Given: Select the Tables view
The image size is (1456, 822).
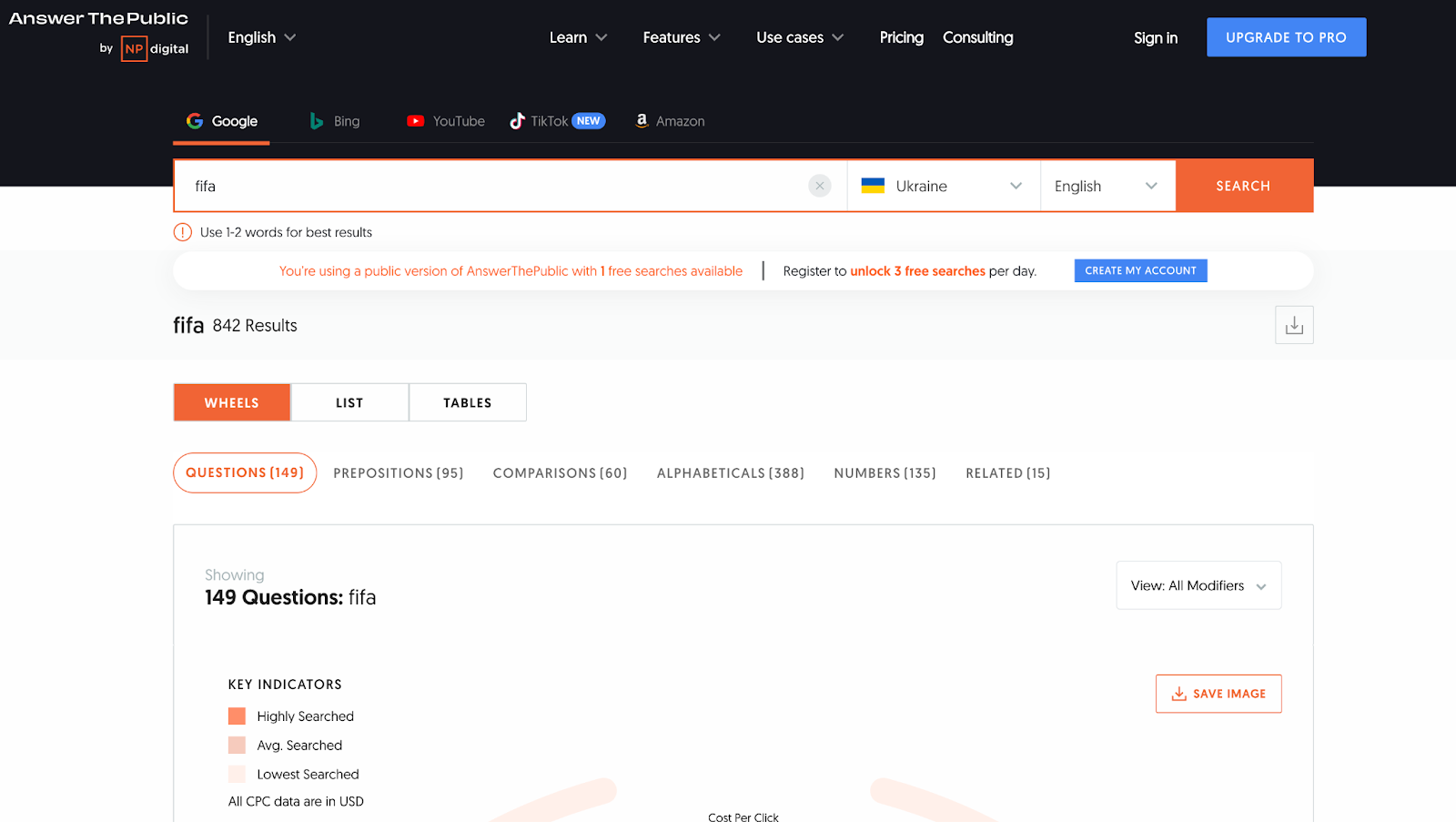Looking at the screenshot, I should tap(468, 402).
